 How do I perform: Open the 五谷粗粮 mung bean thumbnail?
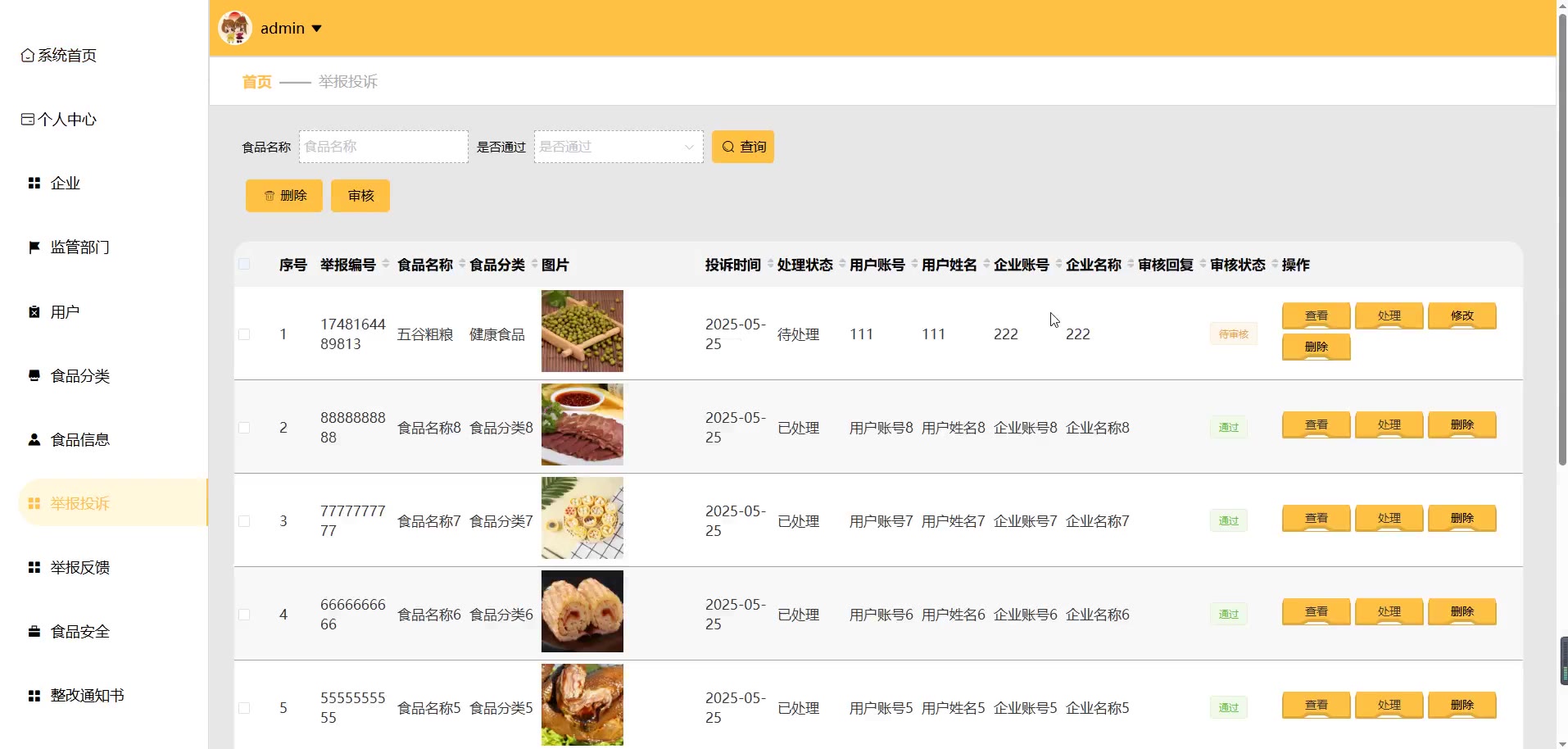point(582,331)
